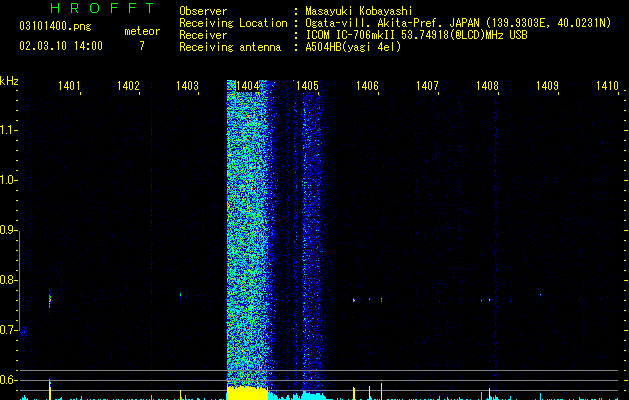The height and width of the screenshot is (400, 629).
Task: Select the ICOM IC-706mkII receiver description
Action: (416, 35)
